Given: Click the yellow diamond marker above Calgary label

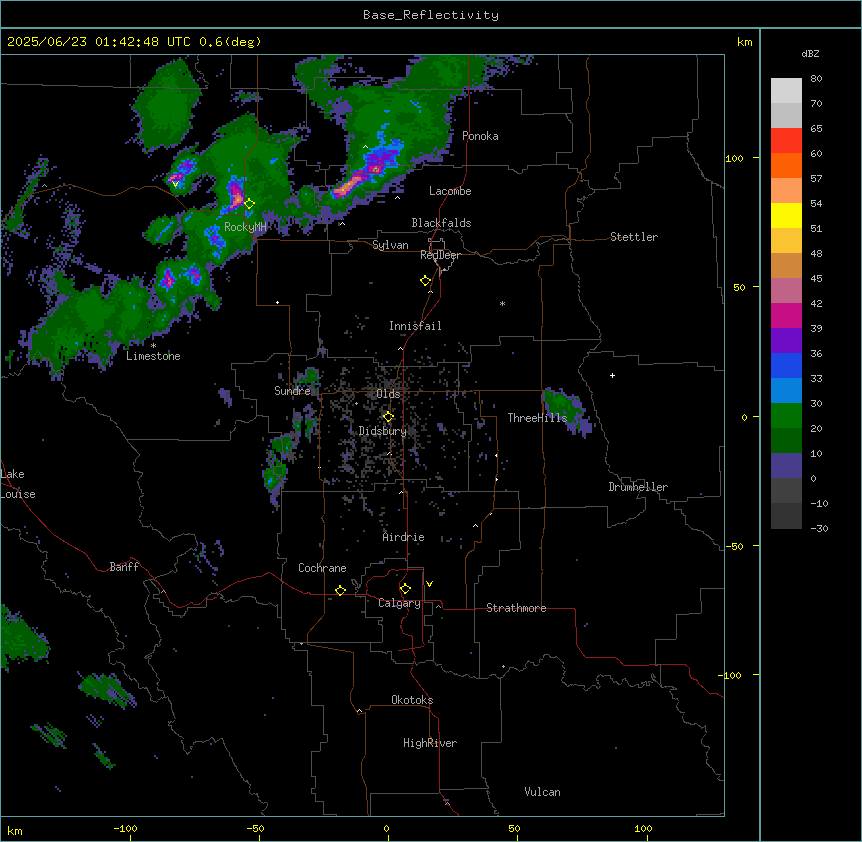Looking at the screenshot, I should (x=405, y=589).
